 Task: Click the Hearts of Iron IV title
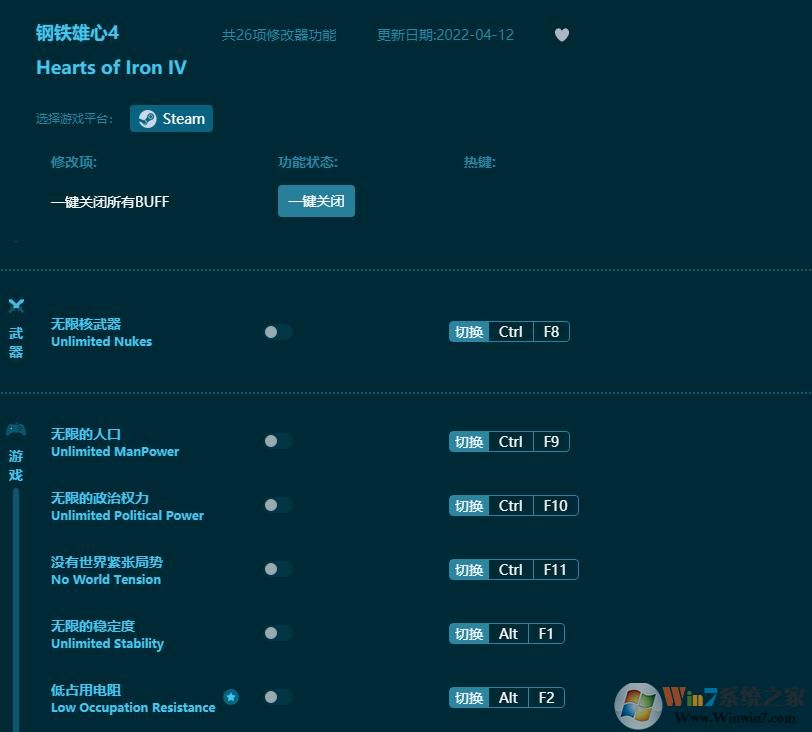tap(111, 68)
